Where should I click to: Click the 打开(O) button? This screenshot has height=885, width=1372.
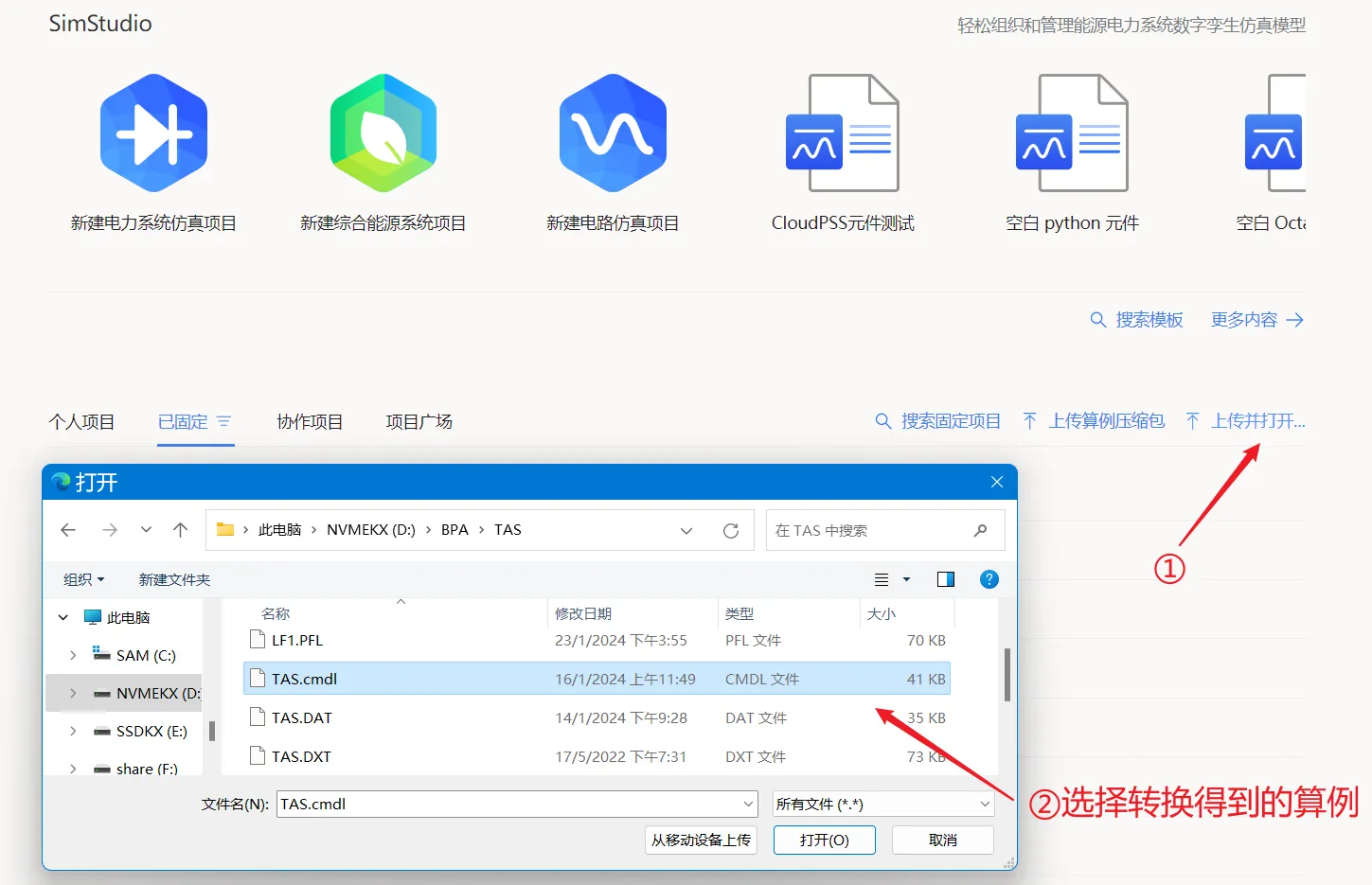point(824,841)
